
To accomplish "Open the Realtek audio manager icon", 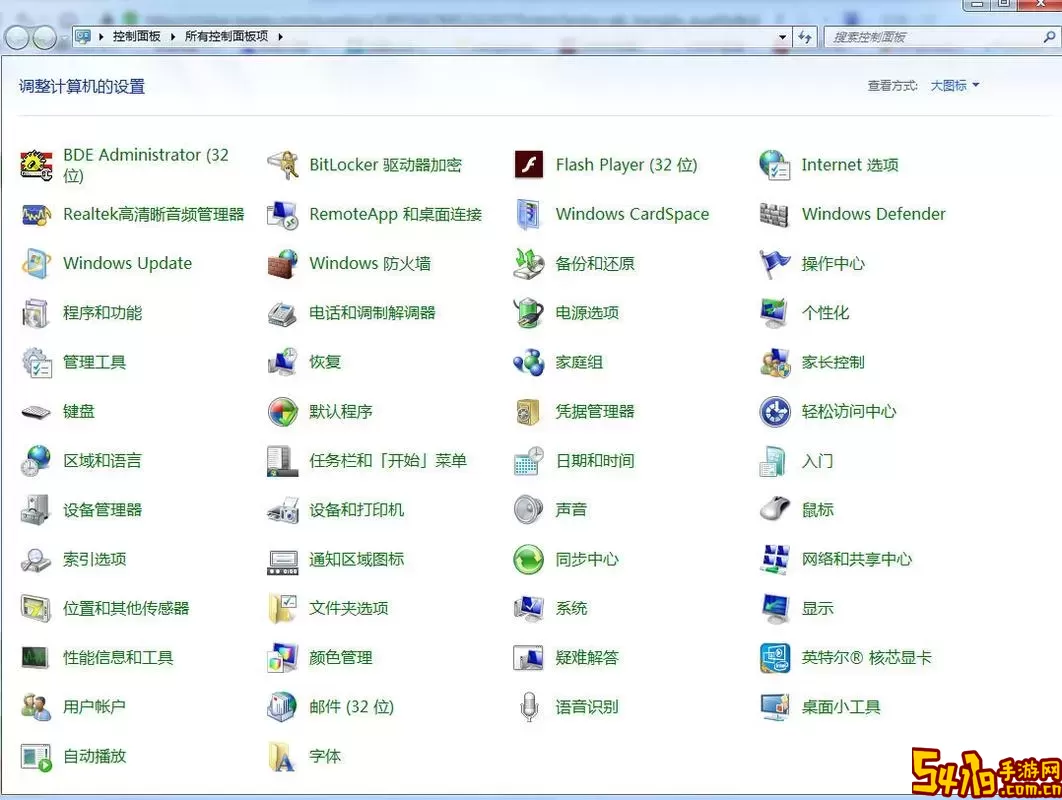I will click(37, 215).
